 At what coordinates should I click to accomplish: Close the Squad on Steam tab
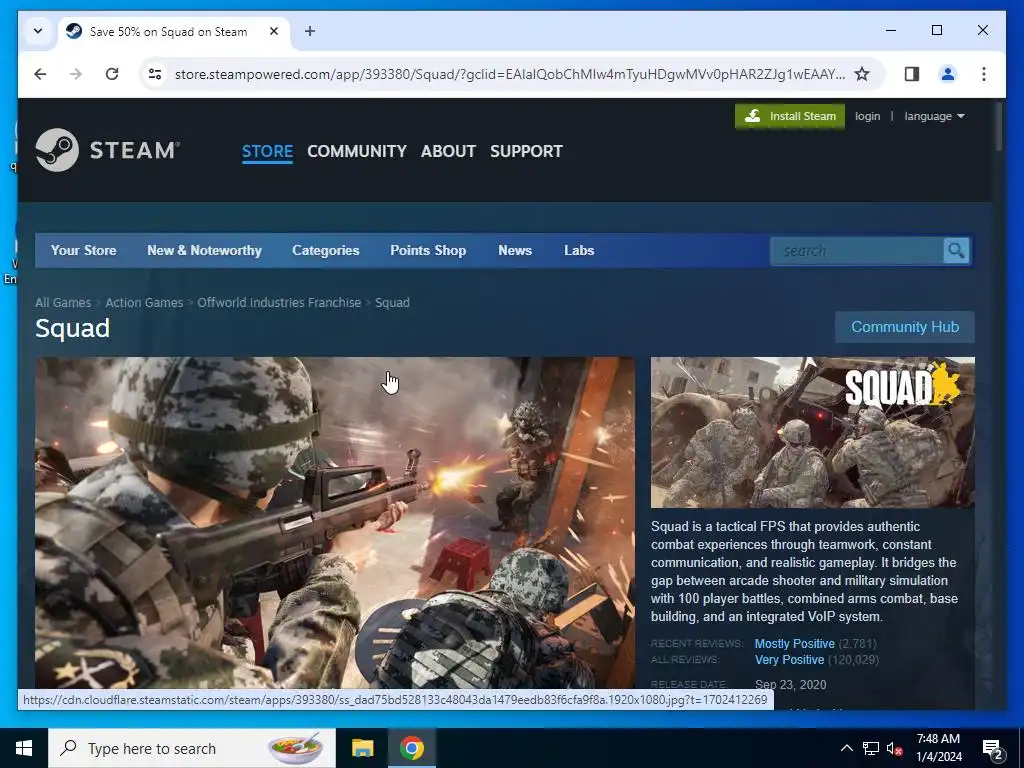tap(274, 31)
